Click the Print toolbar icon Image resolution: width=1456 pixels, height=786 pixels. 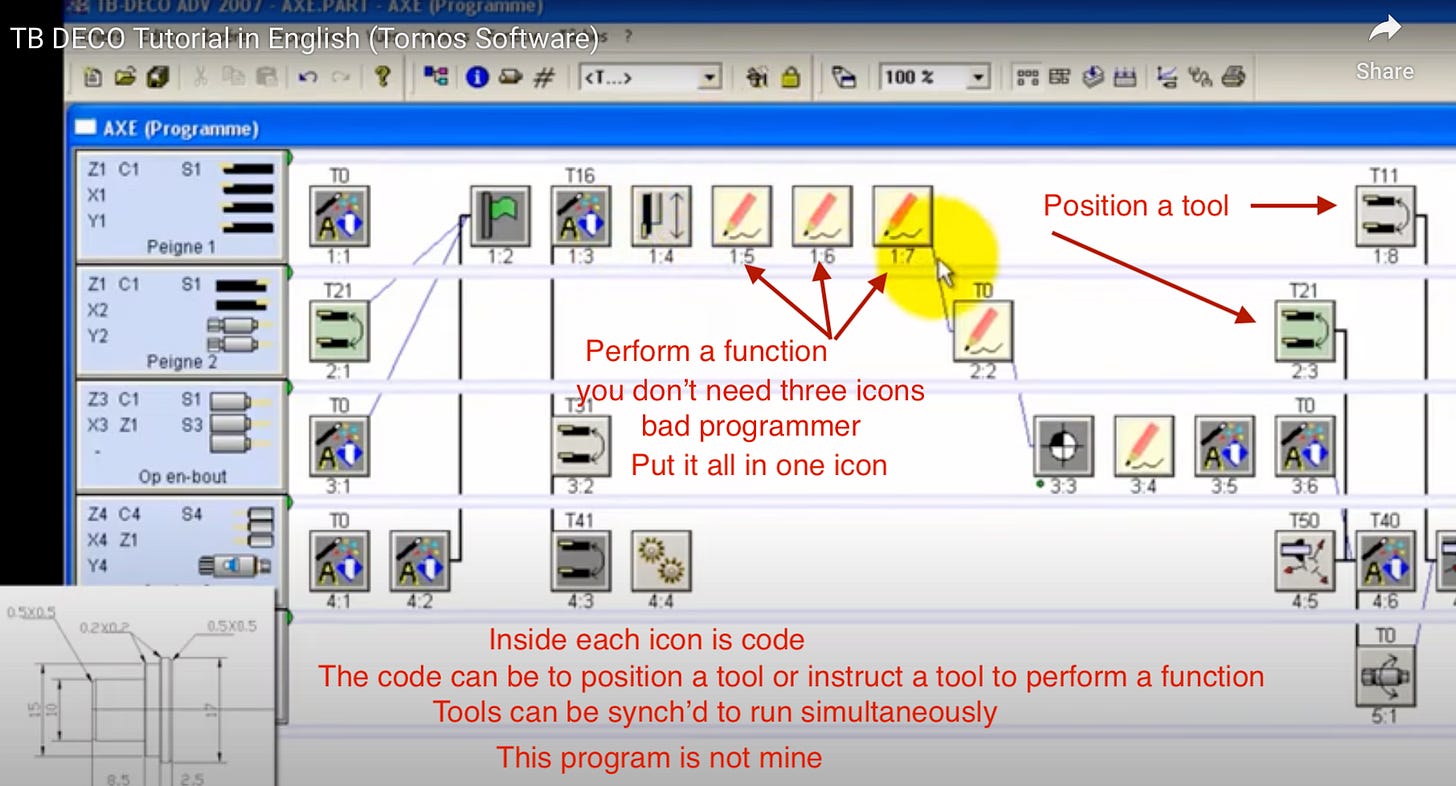click(x=1234, y=77)
